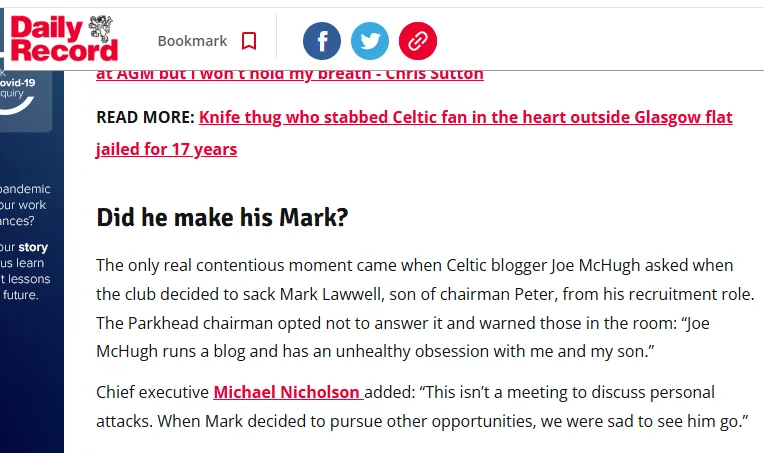Click the "jailed for 17 years" link text
764x453 pixels.
[167, 149]
